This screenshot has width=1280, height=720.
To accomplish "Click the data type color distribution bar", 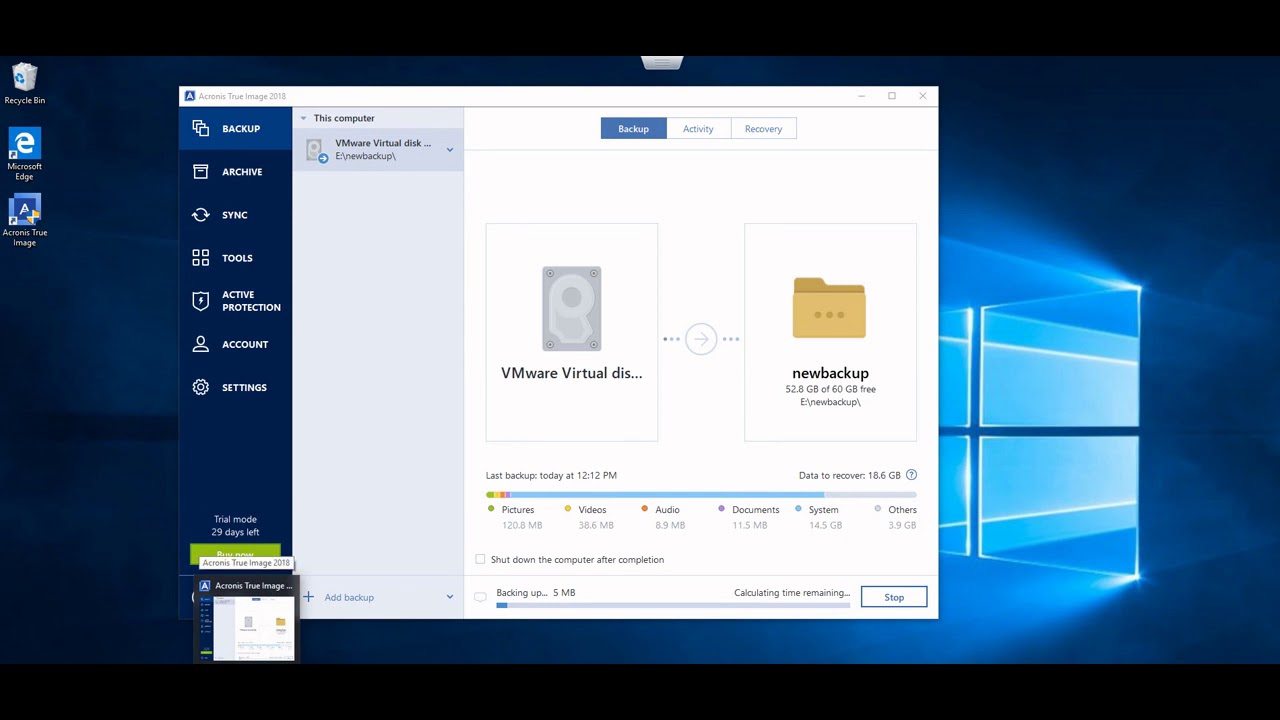I will tap(701, 494).
